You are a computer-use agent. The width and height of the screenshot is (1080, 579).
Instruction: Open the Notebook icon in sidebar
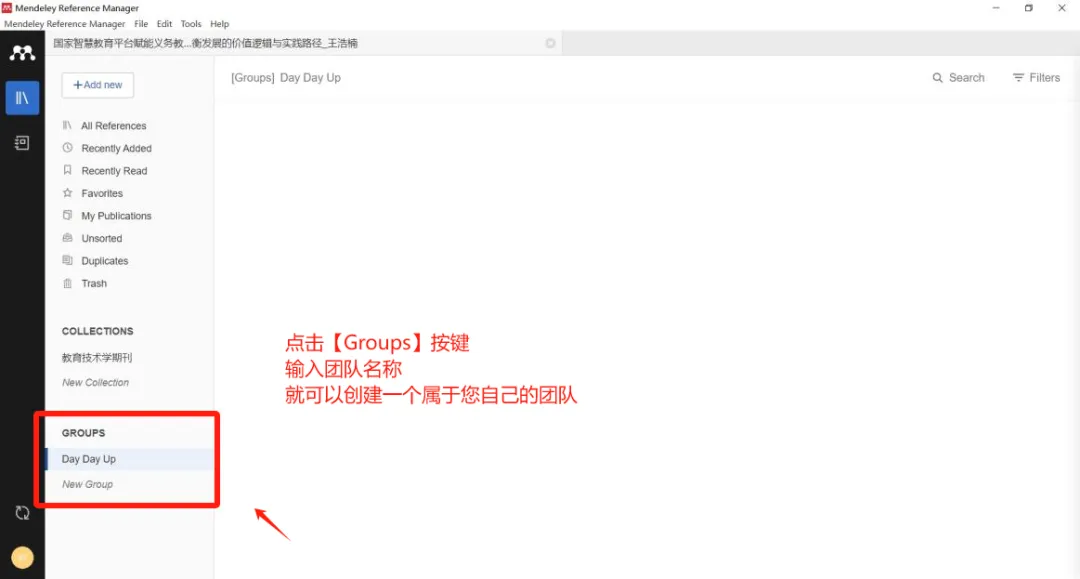22,143
